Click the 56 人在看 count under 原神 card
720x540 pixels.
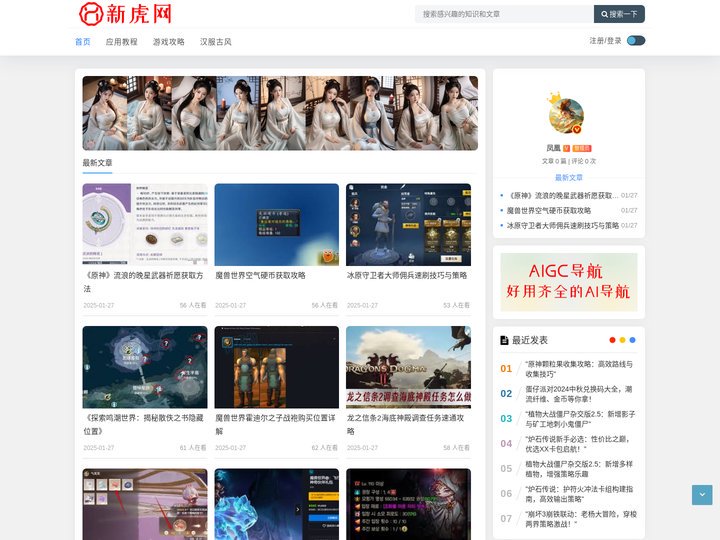(x=193, y=305)
